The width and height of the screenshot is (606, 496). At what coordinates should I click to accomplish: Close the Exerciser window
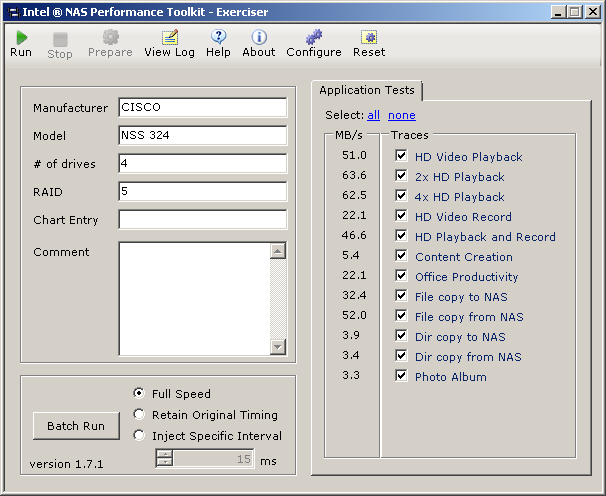point(592,12)
